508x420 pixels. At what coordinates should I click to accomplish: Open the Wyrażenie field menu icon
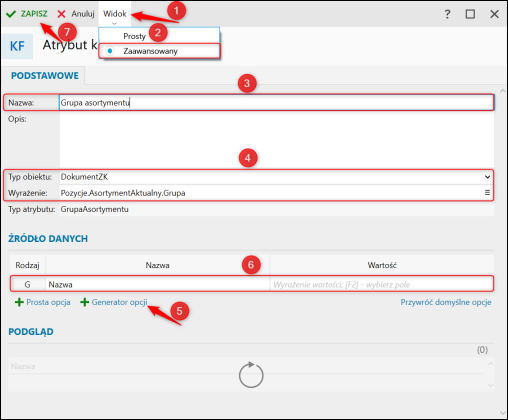click(x=487, y=193)
